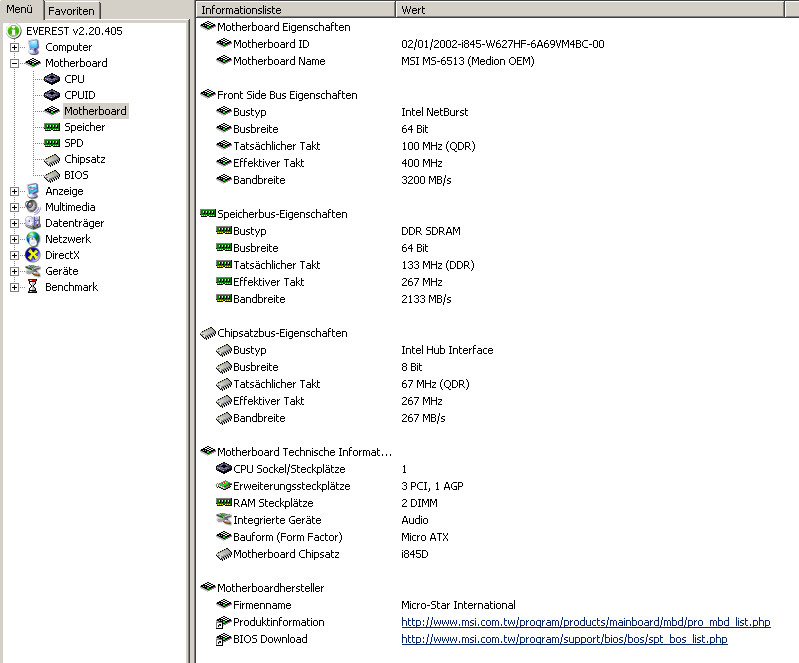This screenshot has height=663, width=799.
Task: Click the Multimedia speaker icon
Action: click(33, 207)
